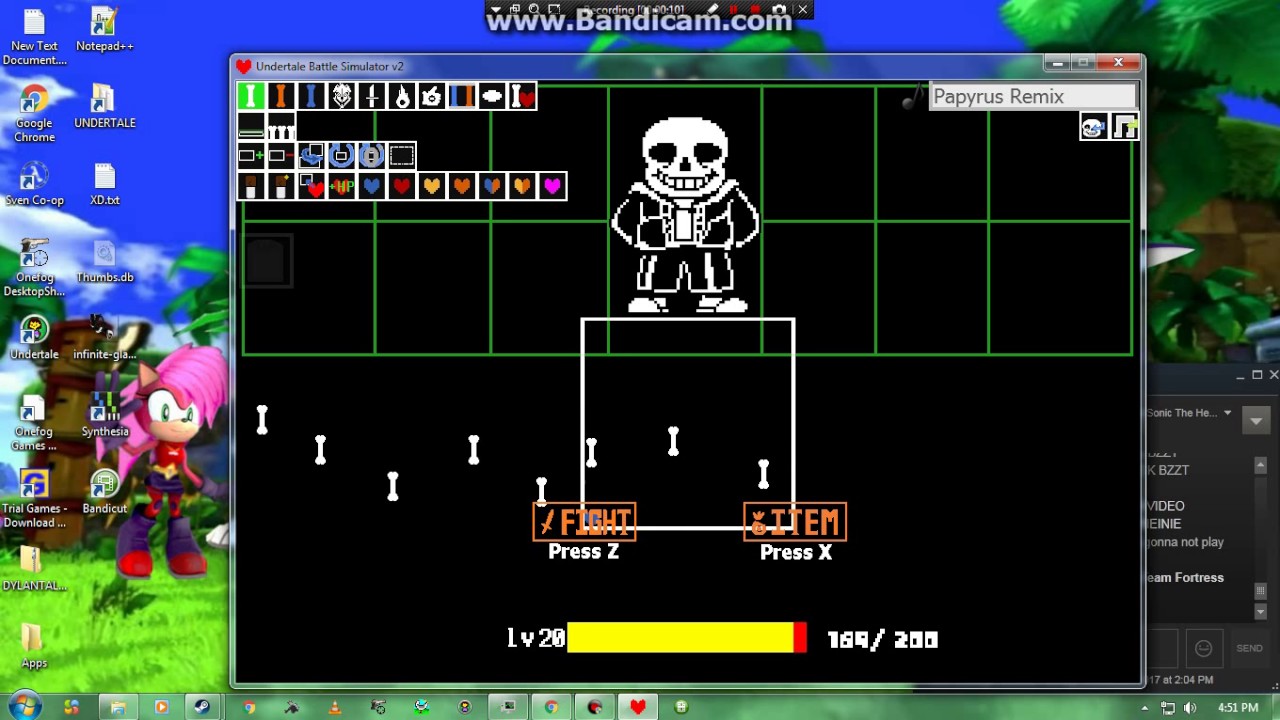Choose the orange soul heart
This screenshot has height=720, width=1280.
462,186
